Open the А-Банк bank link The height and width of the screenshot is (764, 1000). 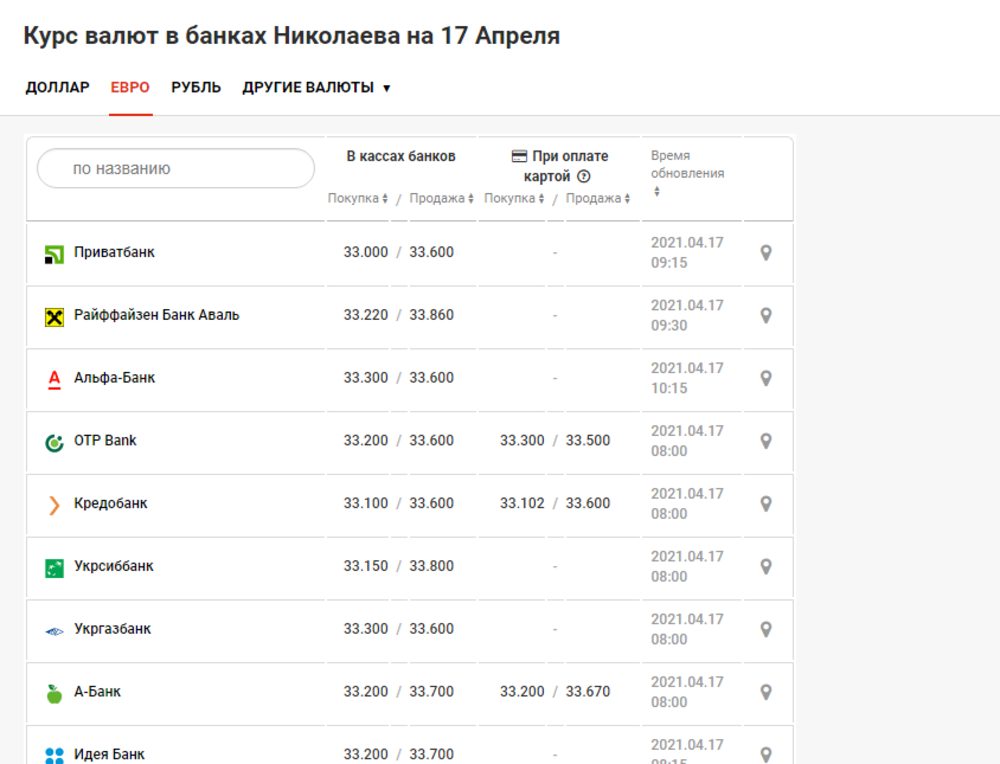point(97,691)
